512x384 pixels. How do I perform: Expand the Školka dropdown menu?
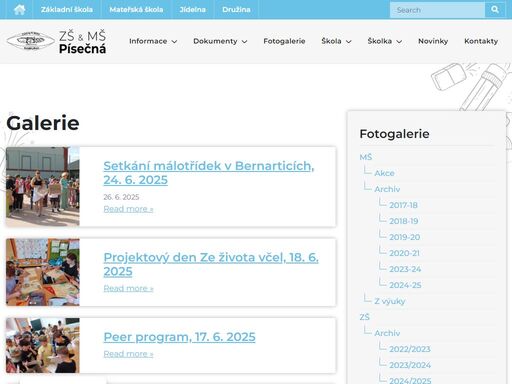click(385, 41)
